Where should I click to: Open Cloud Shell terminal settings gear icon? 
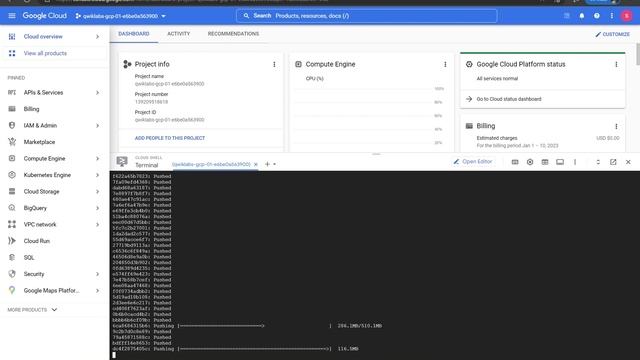530,162
